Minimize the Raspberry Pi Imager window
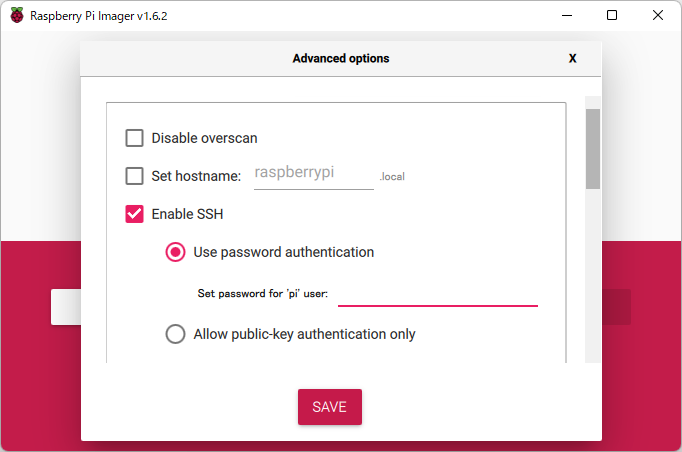The image size is (682, 452). (x=567, y=15)
